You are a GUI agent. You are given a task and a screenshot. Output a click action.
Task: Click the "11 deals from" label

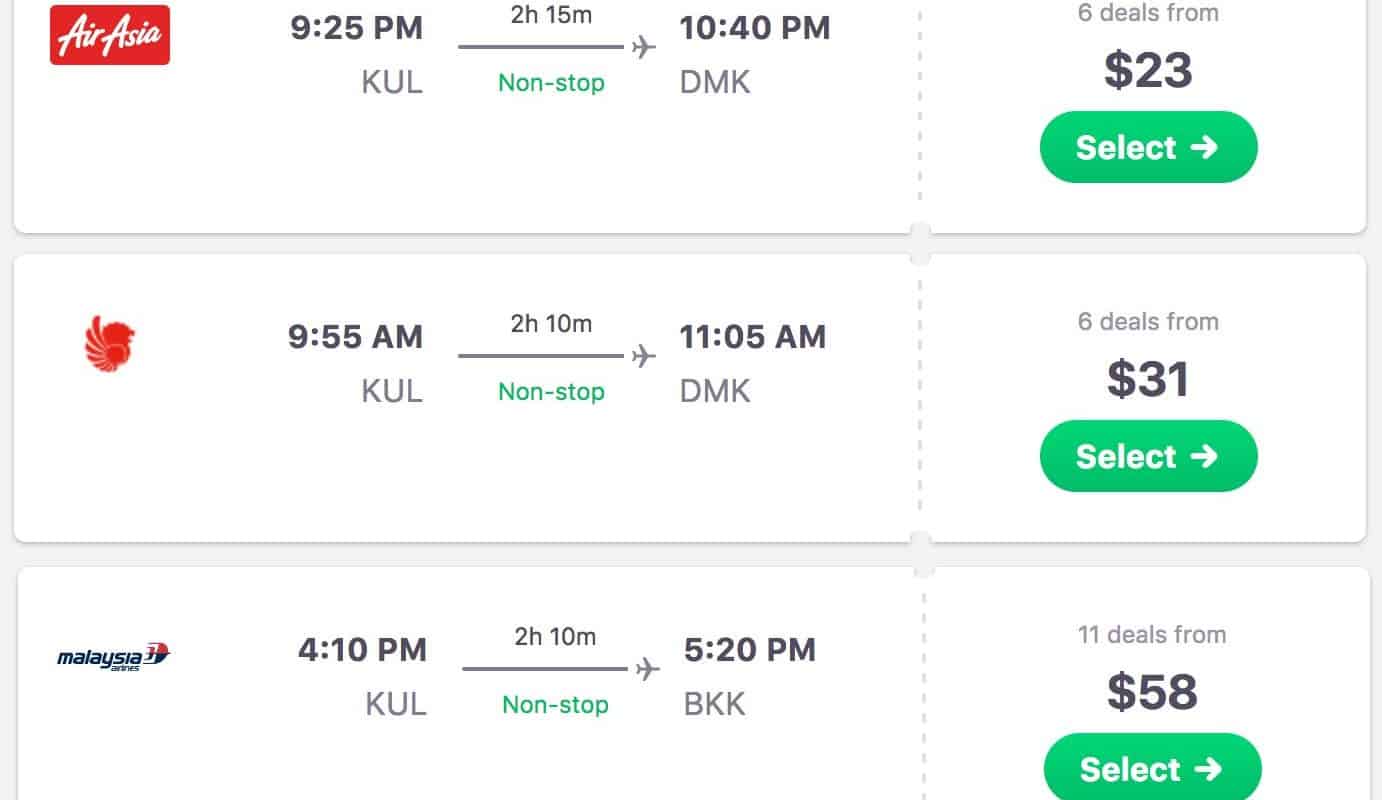1152,634
